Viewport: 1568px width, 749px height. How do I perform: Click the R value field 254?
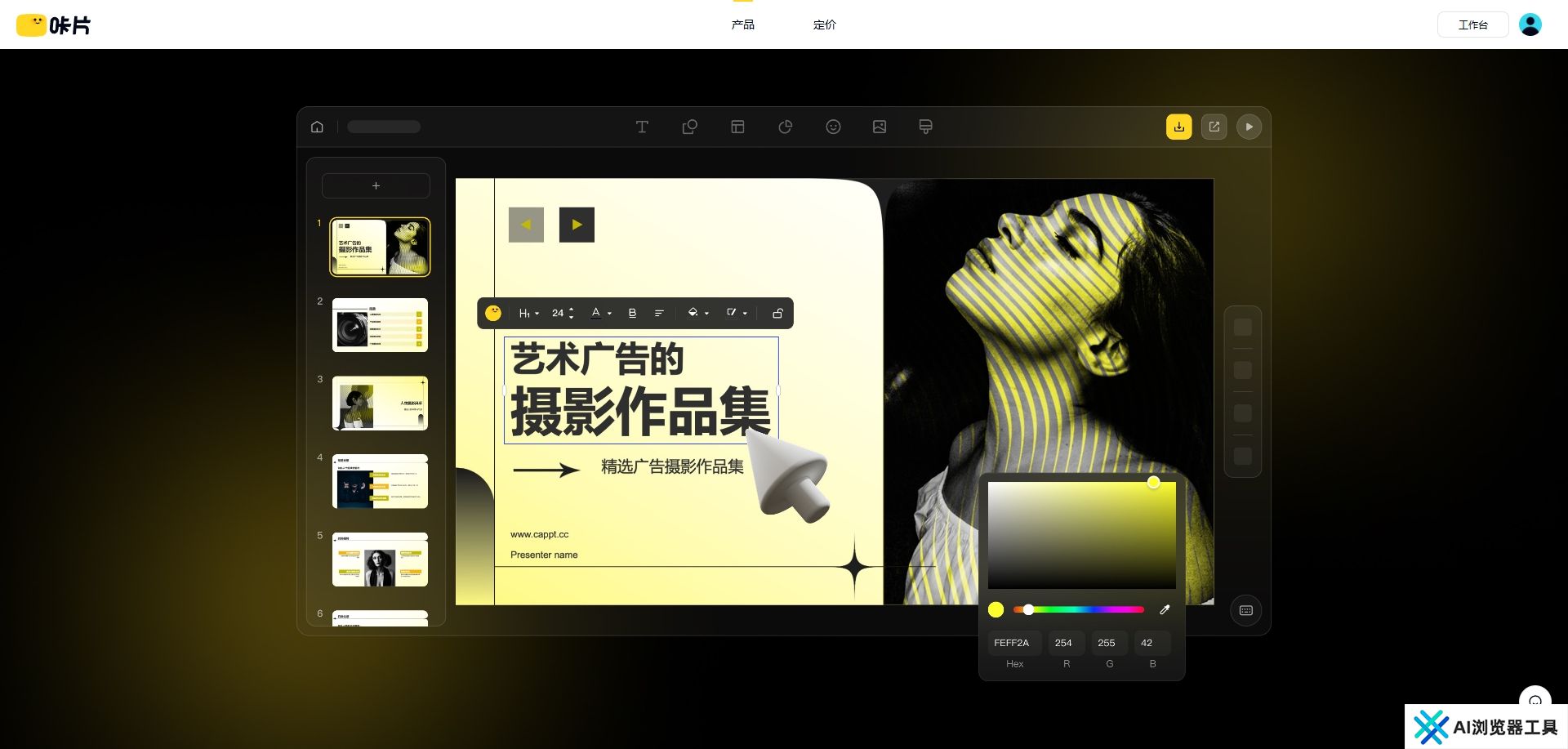[x=1067, y=643]
